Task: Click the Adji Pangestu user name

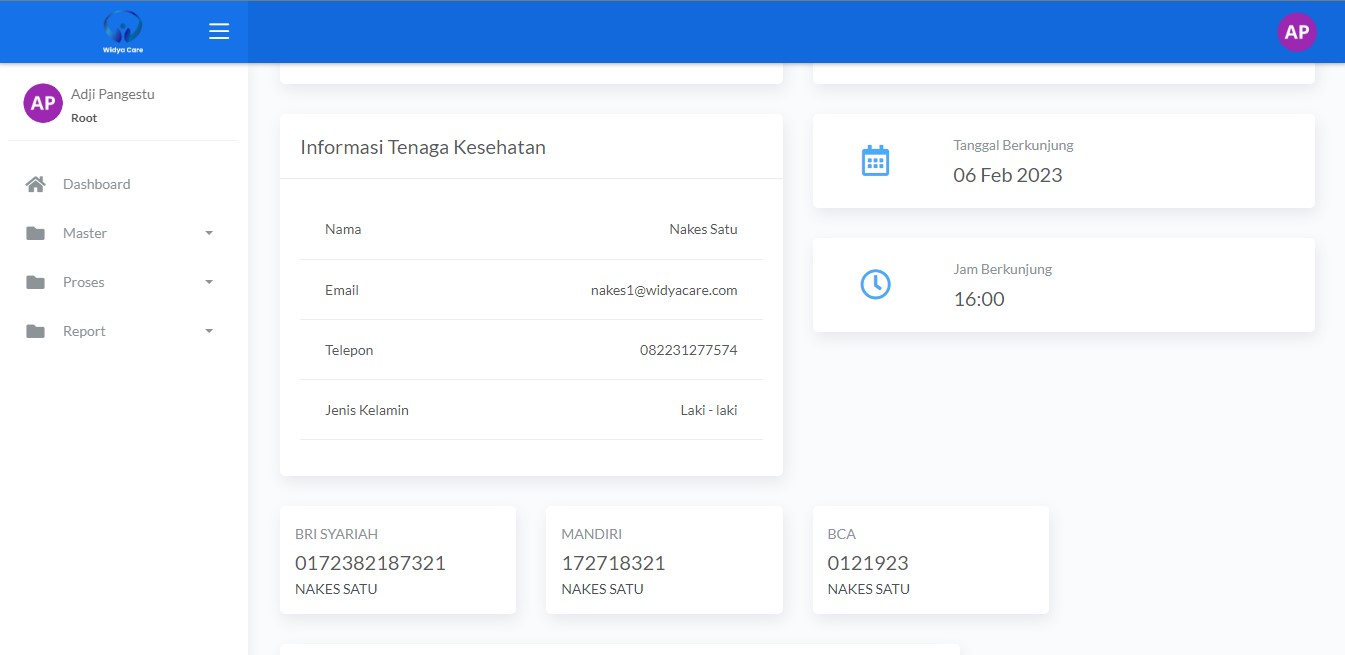Action: [x=112, y=94]
